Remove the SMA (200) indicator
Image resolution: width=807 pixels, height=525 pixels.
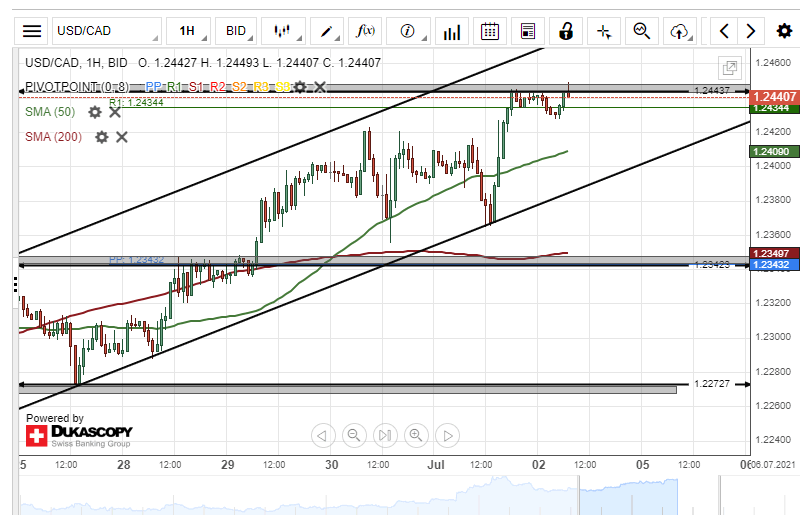pyautogui.click(x=122, y=136)
